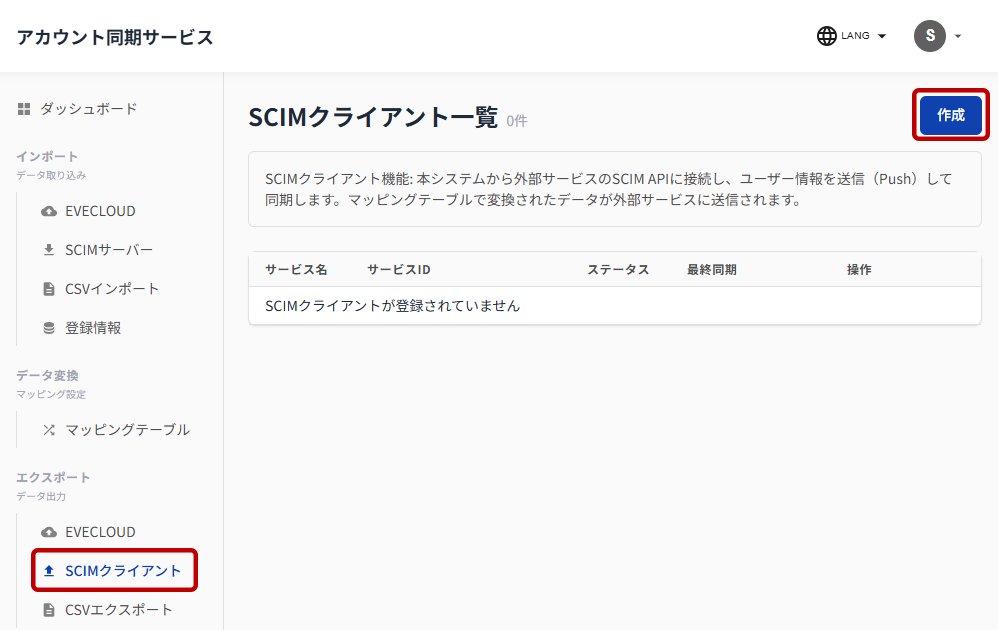Expand the user account menu arrow
Screen dimensions: 998x630
957,36
